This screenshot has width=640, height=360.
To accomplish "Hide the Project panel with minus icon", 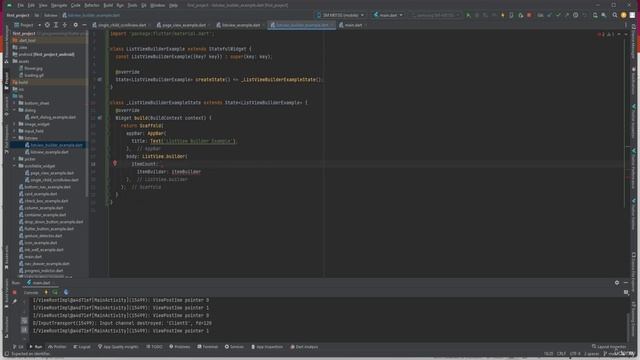I will (84, 25).
